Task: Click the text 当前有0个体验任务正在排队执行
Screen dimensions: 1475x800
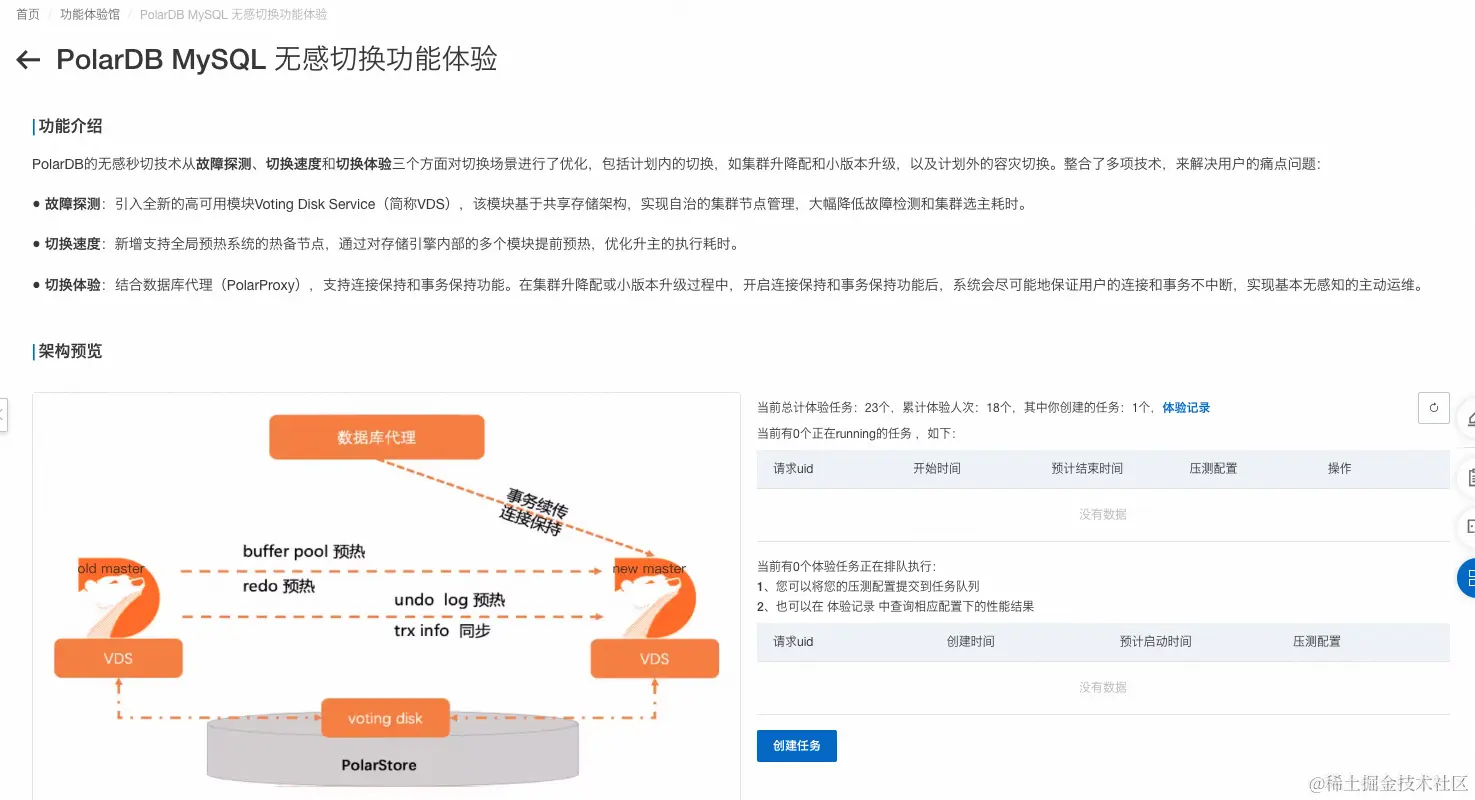Action: tap(845, 566)
